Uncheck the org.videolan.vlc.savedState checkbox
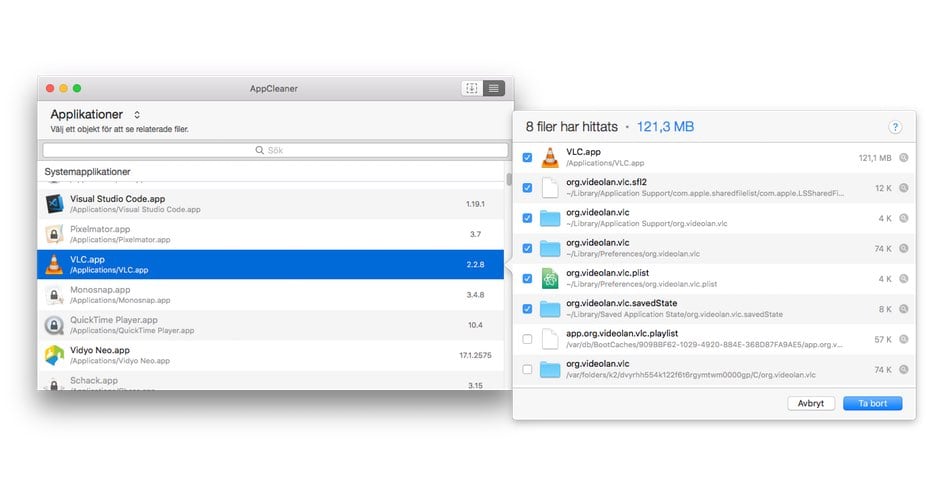The image size is (950, 500). tap(527, 309)
